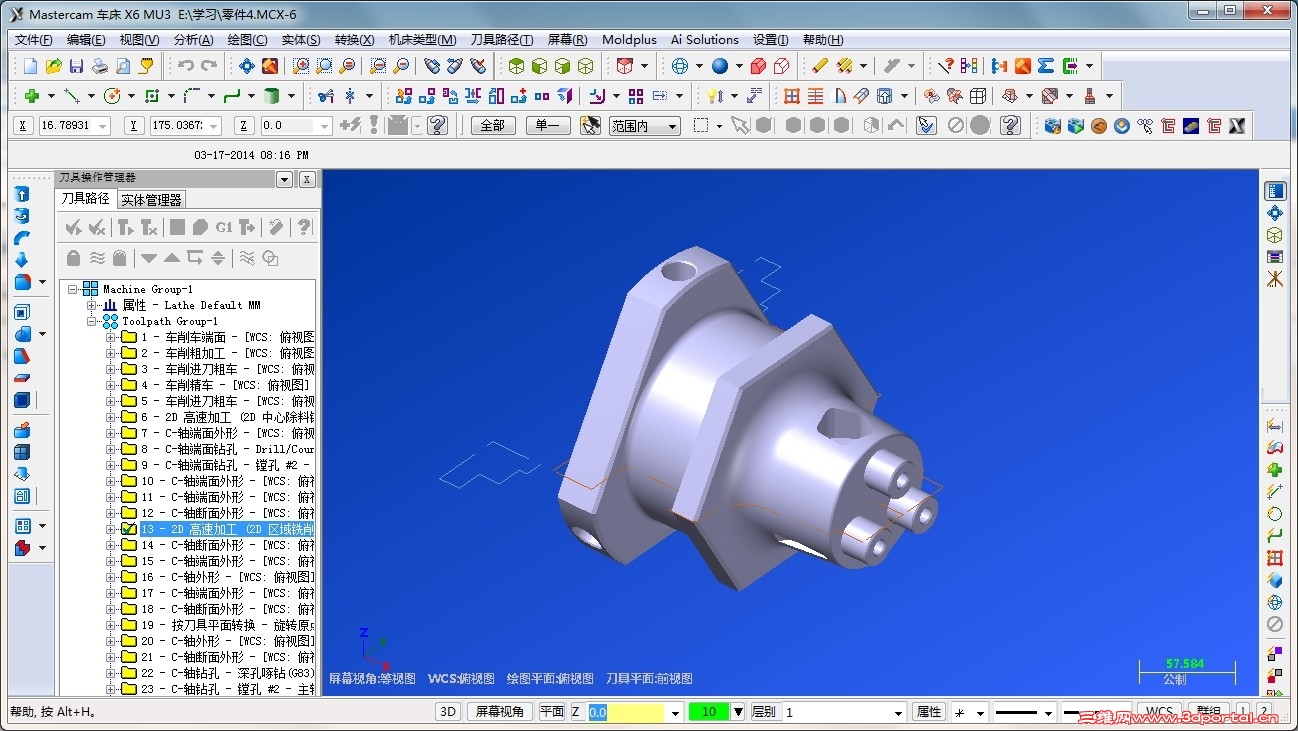
Task: Click the solid revolve icon in left sidebar
Action: pyautogui.click(x=22, y=216)
